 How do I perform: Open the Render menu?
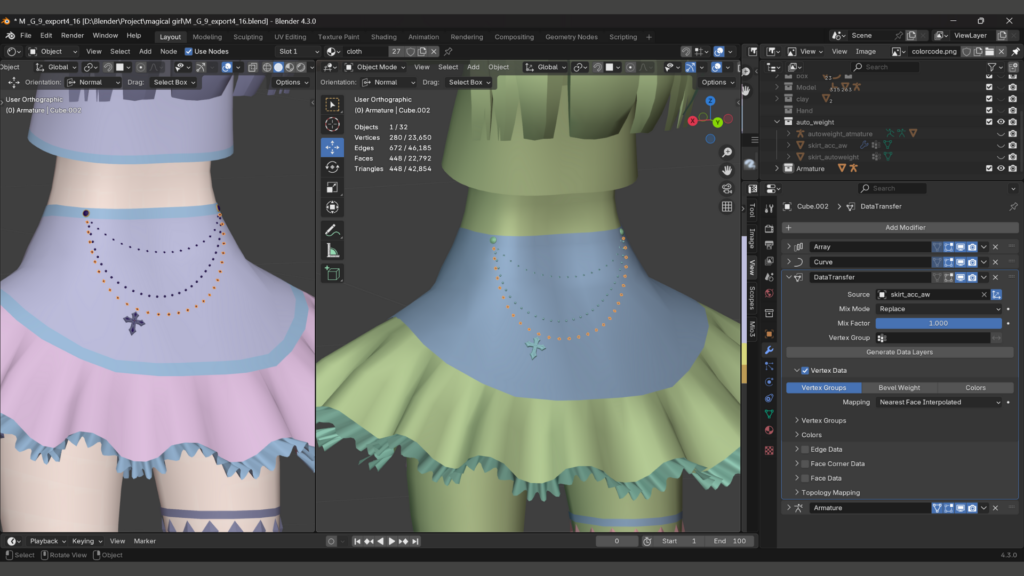click(x=72, y=35)
